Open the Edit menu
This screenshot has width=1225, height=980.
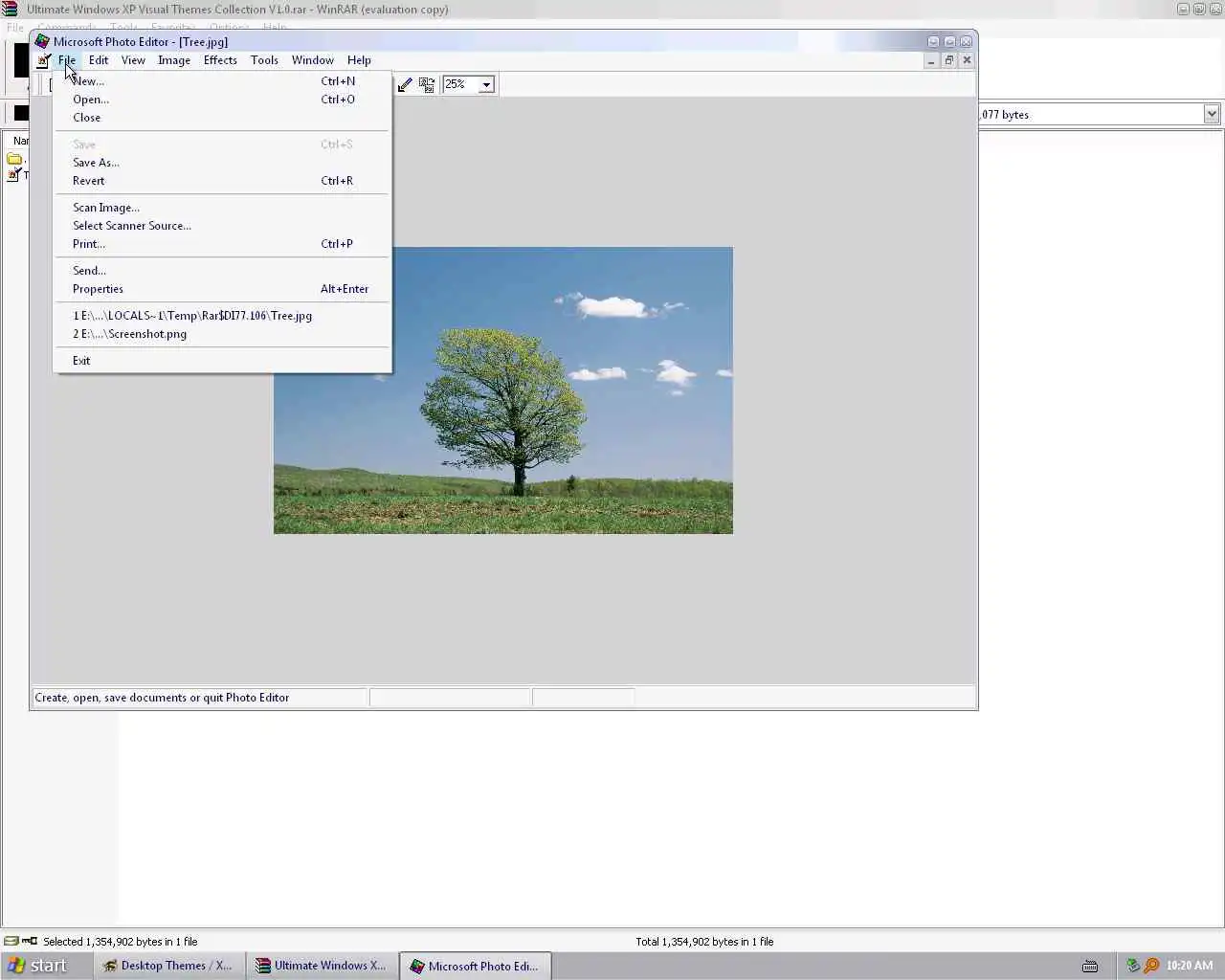tap(99, 60)
